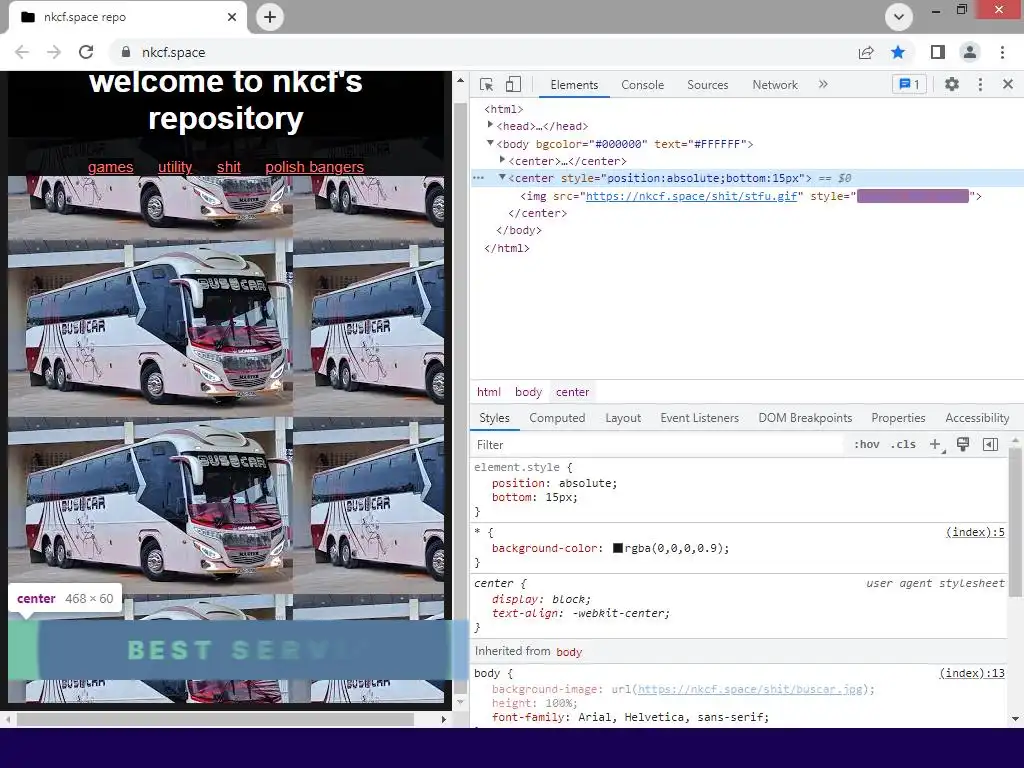Click the styles pane vertical scrollbar
This screenshot has height=768, width=1024.
pos(1015,522)
